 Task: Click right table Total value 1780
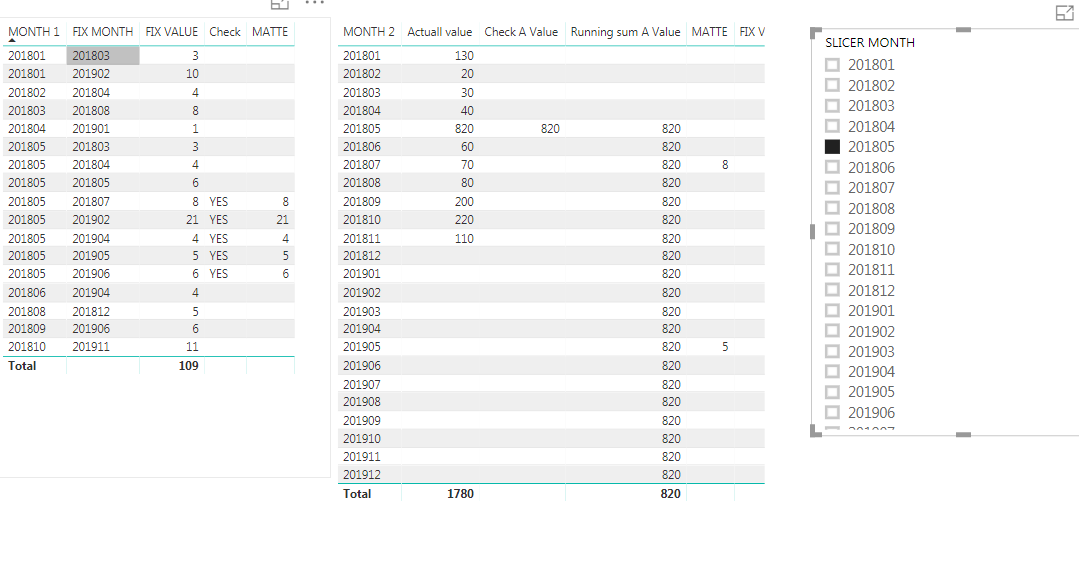pos(460,494)
